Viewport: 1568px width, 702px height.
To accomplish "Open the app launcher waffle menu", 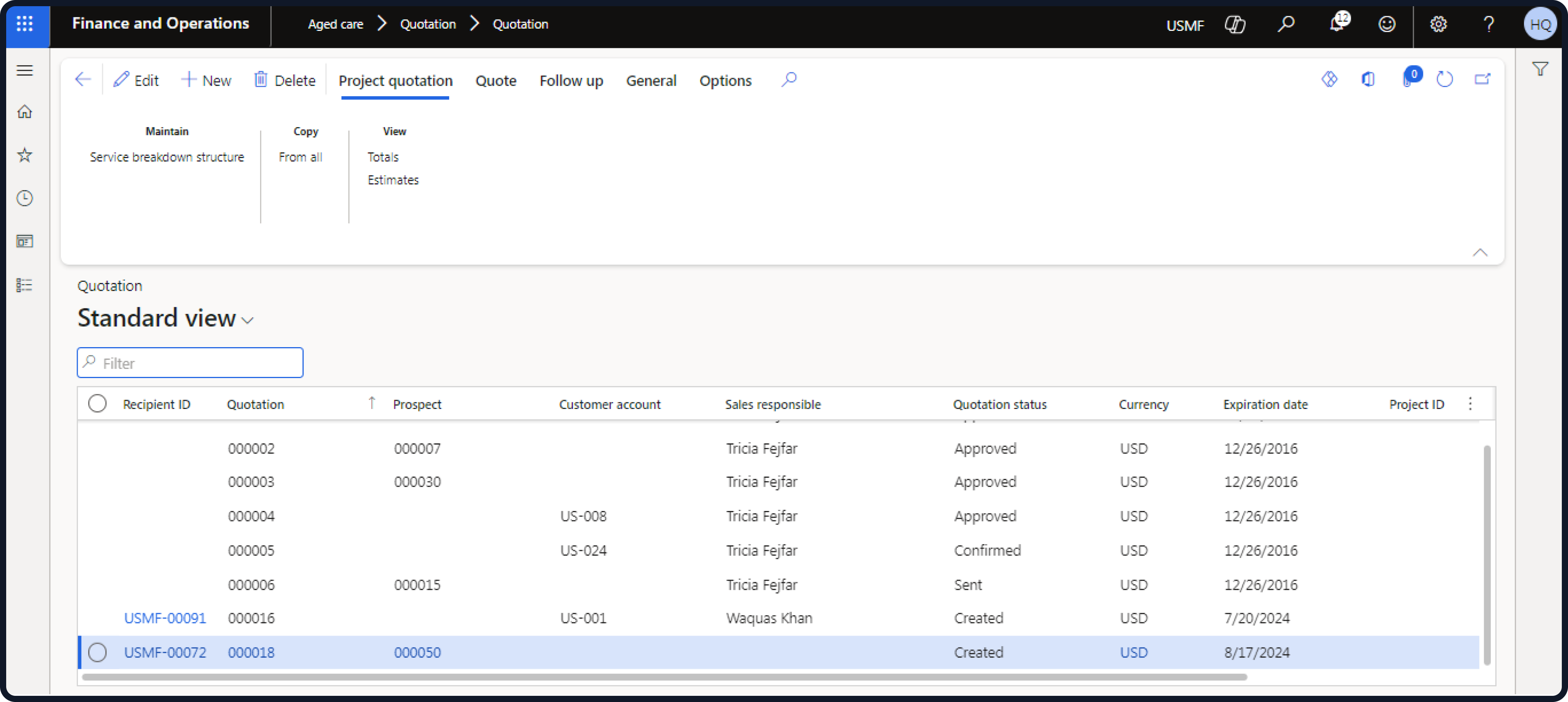I will (x=24, y=24).
